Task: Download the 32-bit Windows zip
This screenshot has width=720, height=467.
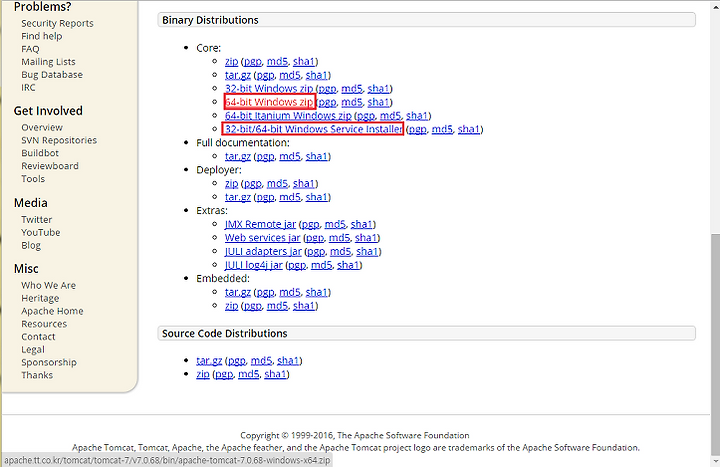Action: pos(269,88)
